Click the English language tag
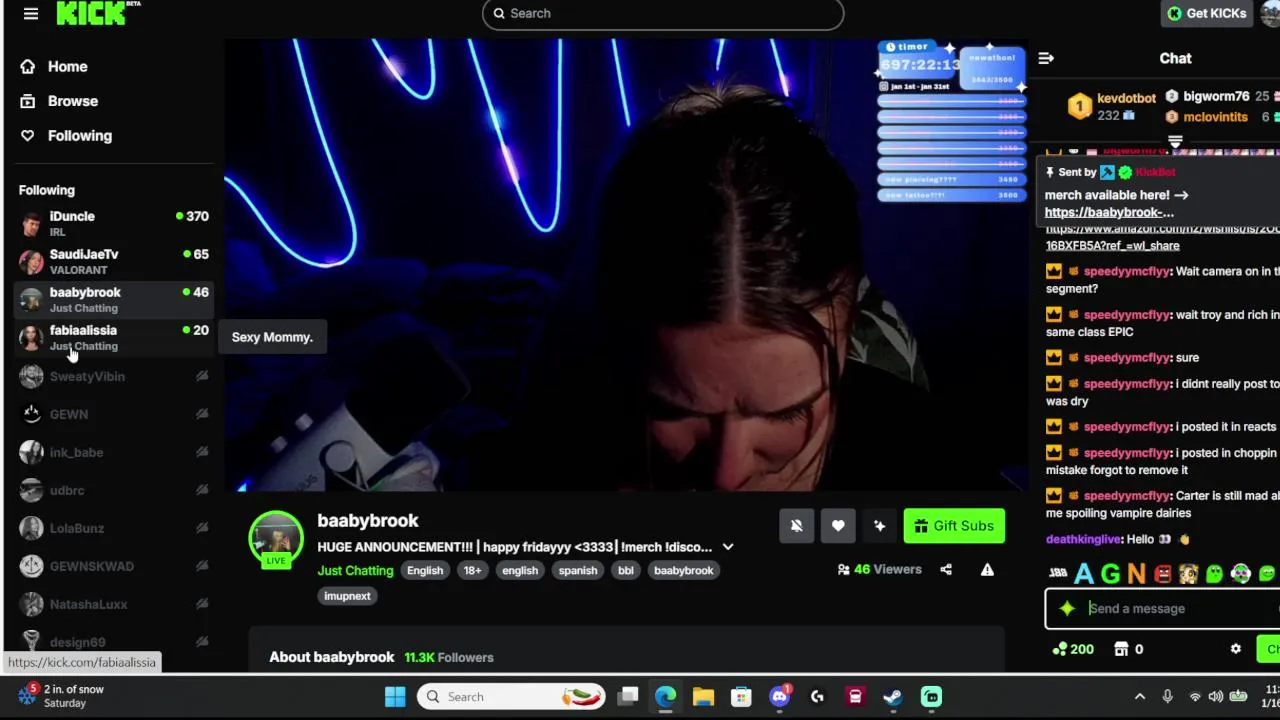 [425, 570]
